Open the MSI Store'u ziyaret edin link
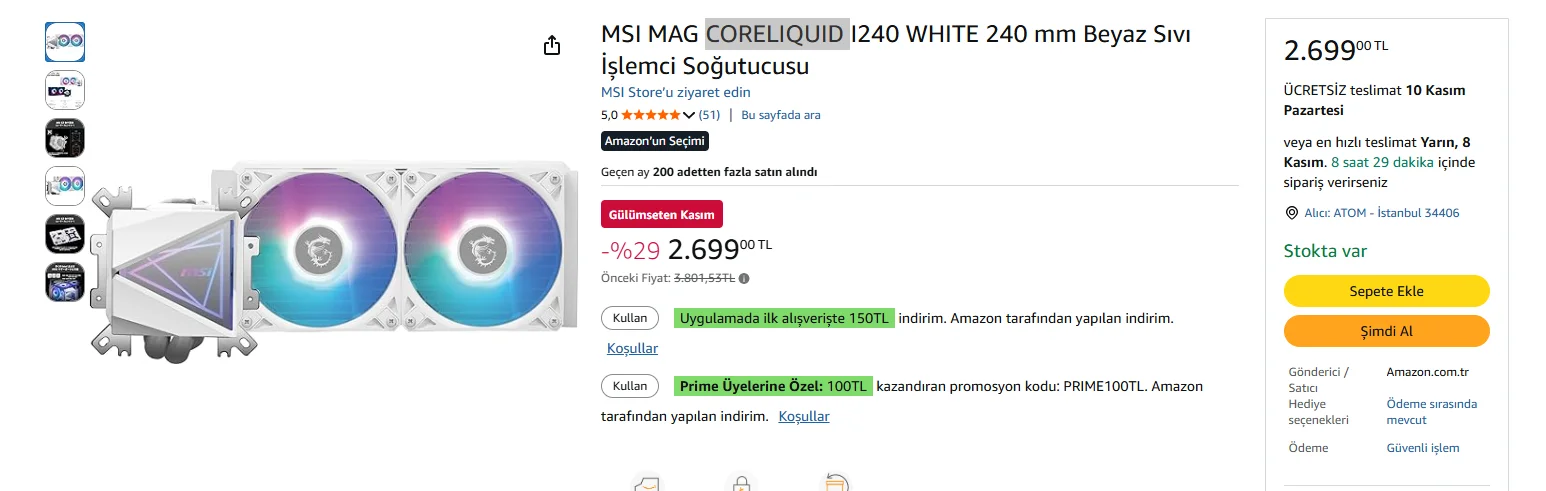Screen dimensions: 1546x491 coord(675,92)
